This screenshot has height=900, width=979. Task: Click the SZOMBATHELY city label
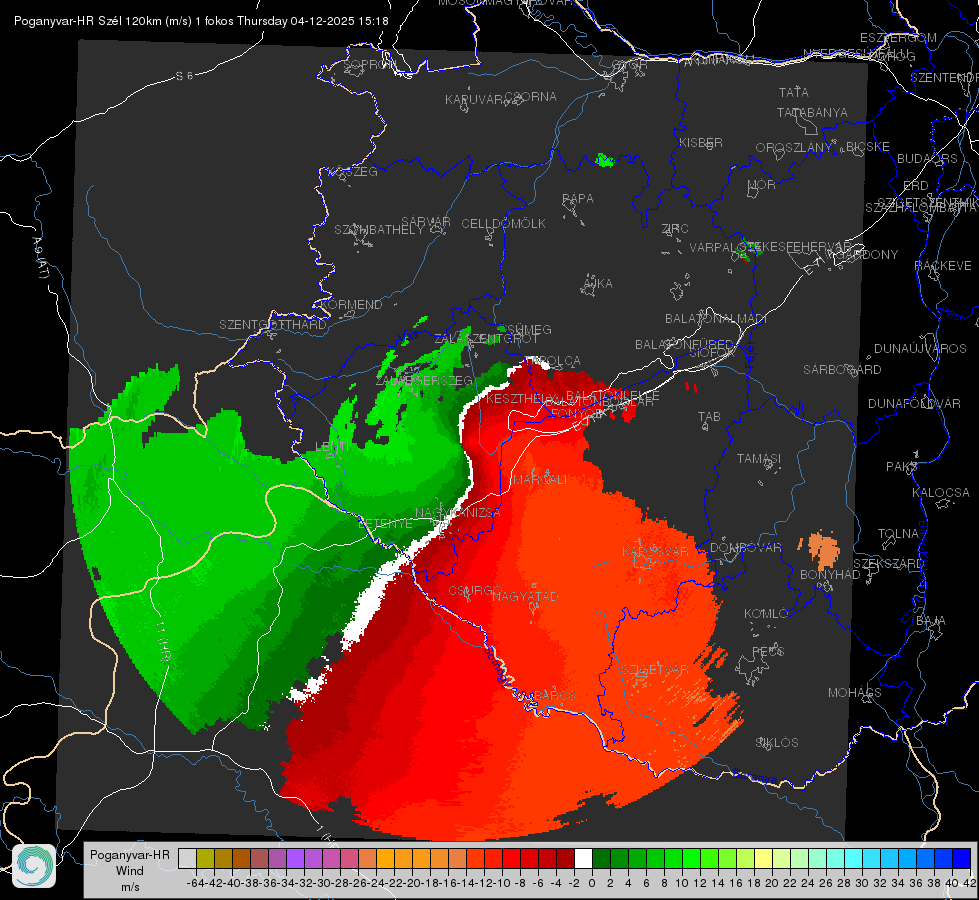tap(379, 230)
